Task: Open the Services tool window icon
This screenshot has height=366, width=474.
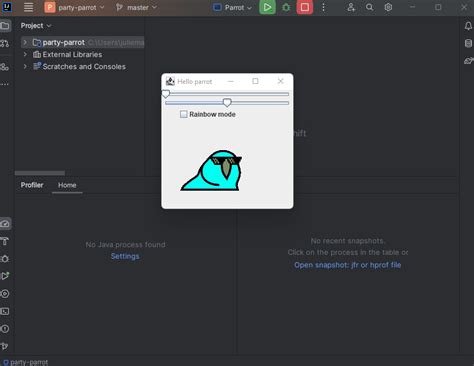Action: [5, 294]
